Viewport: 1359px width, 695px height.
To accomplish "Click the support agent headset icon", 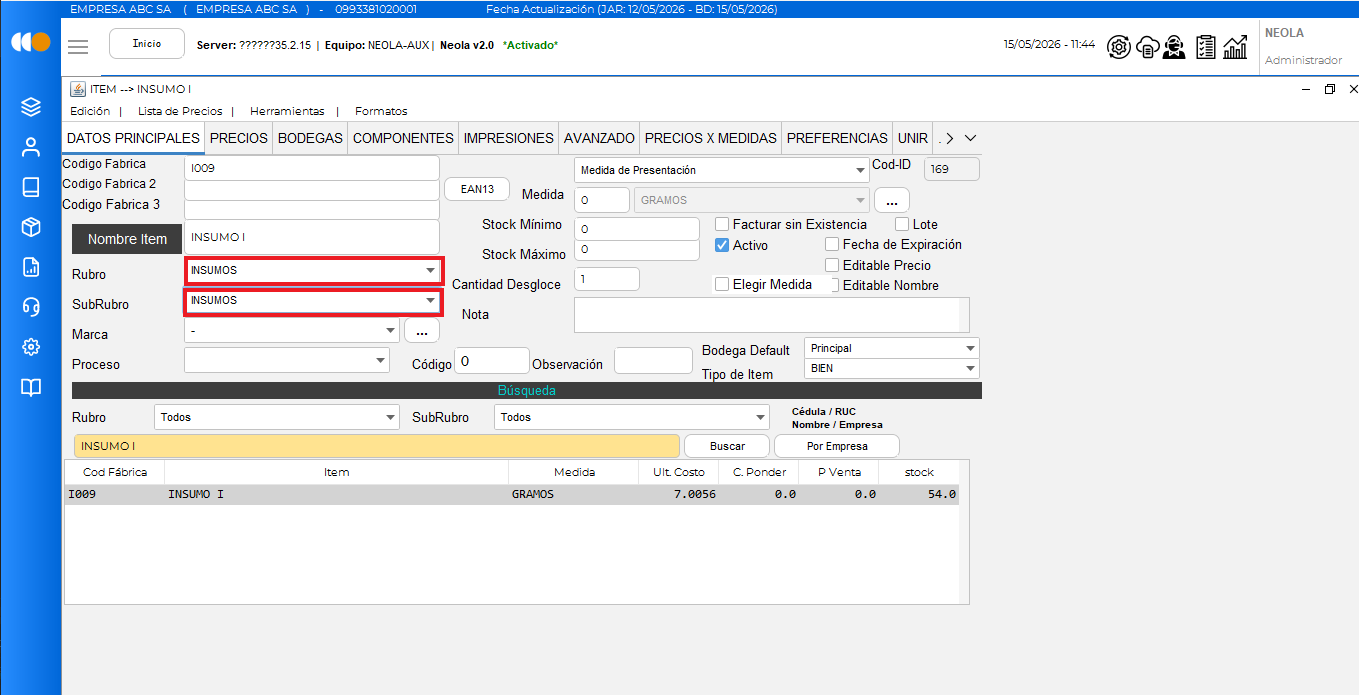I will coord(1175,46).
